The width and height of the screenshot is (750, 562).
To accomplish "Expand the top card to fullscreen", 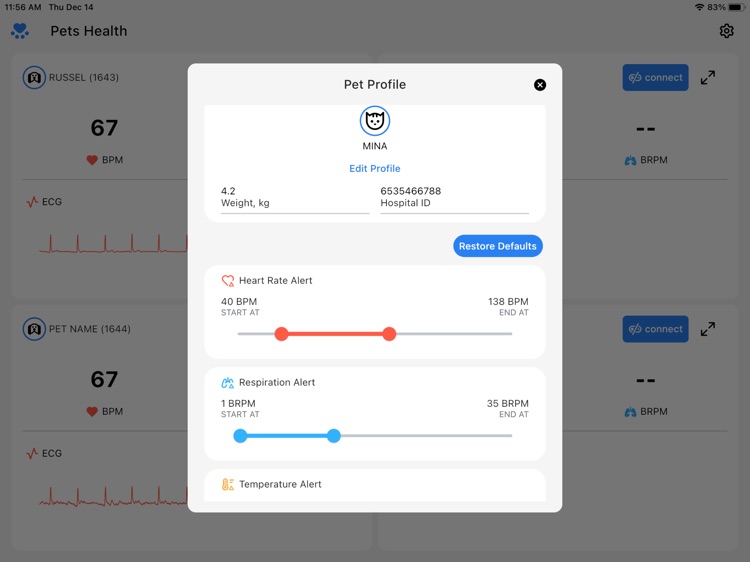I will coord(708,77).
